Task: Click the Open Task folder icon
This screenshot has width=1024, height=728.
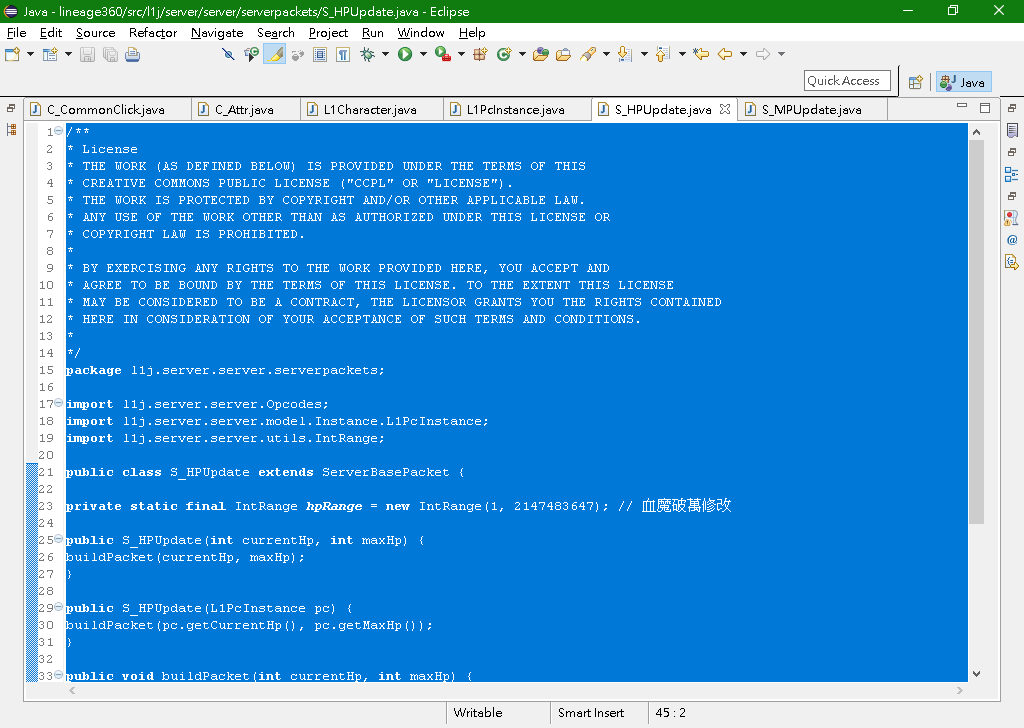Action: point(563,55)
